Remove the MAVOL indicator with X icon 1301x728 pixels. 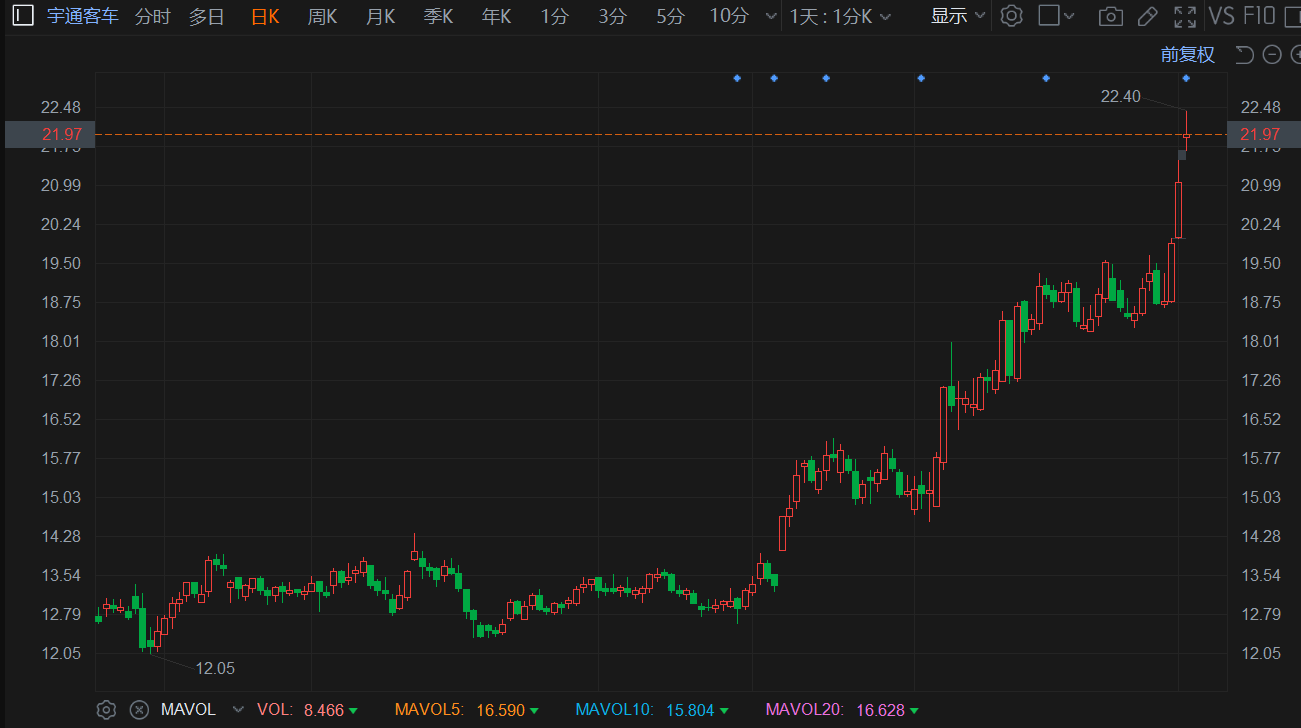(139, 710)
